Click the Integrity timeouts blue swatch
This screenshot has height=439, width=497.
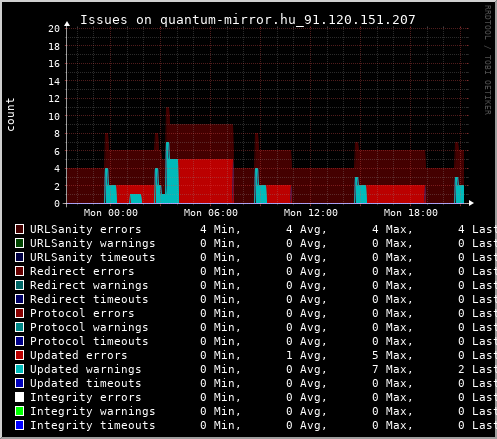coord(20,425)
